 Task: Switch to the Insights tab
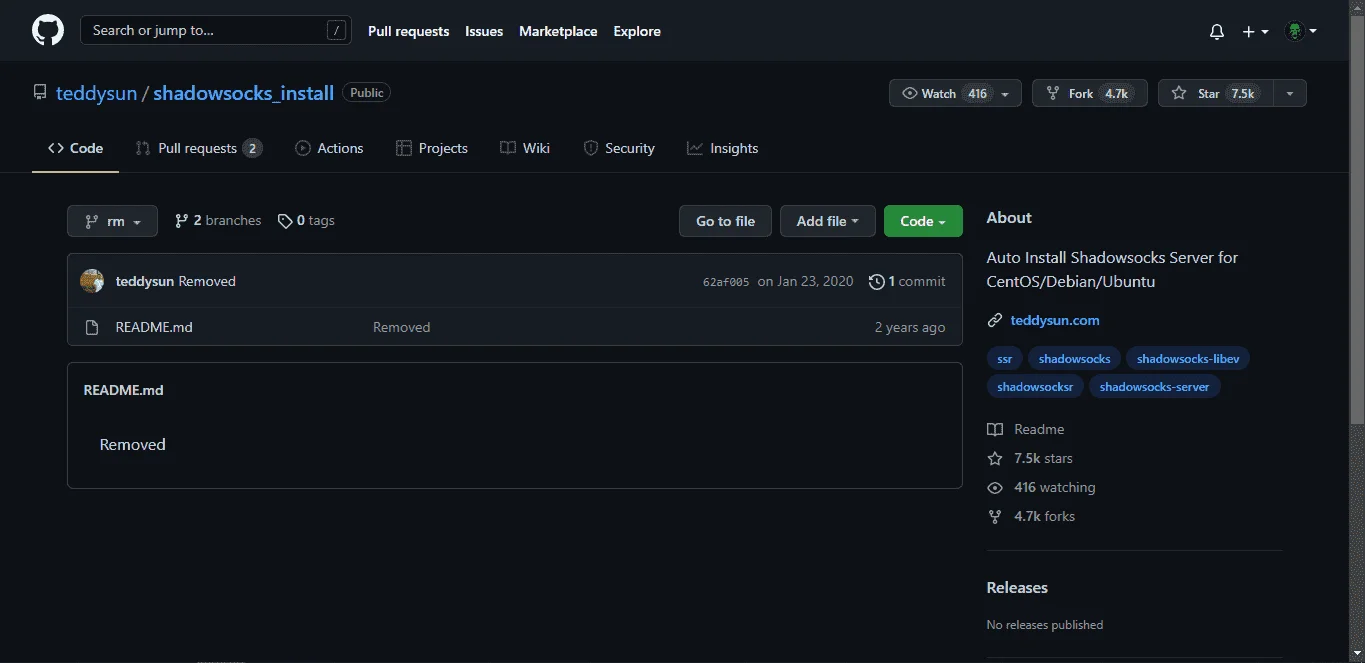(x=722, y=148)
